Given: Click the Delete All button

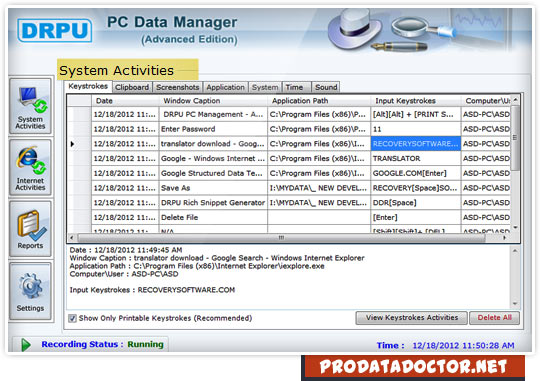Looking at the screenshot, I should [495, 318].
